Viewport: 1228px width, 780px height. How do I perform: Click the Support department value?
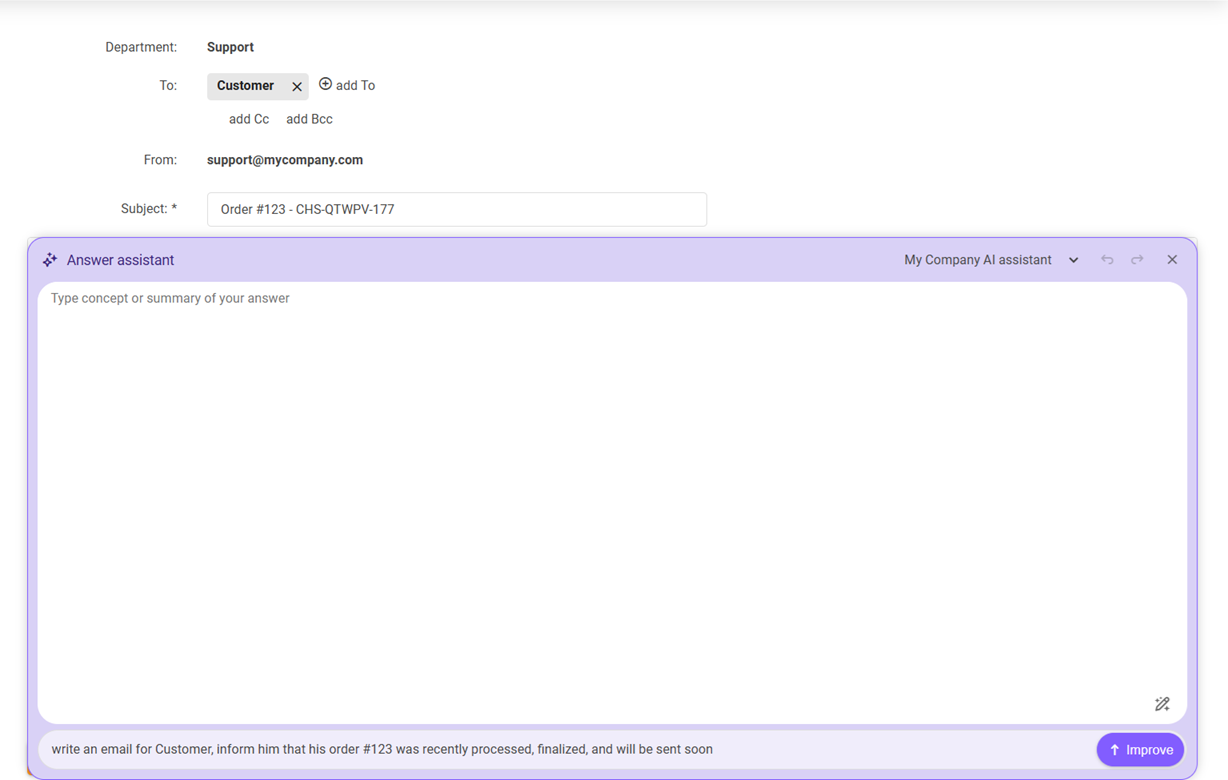point(230,47)
